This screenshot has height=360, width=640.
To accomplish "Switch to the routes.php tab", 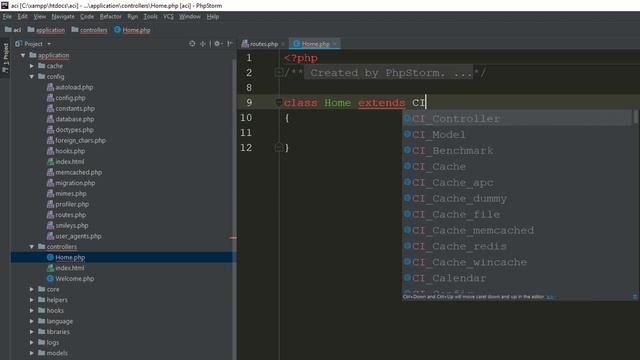I will click(260, 44).
